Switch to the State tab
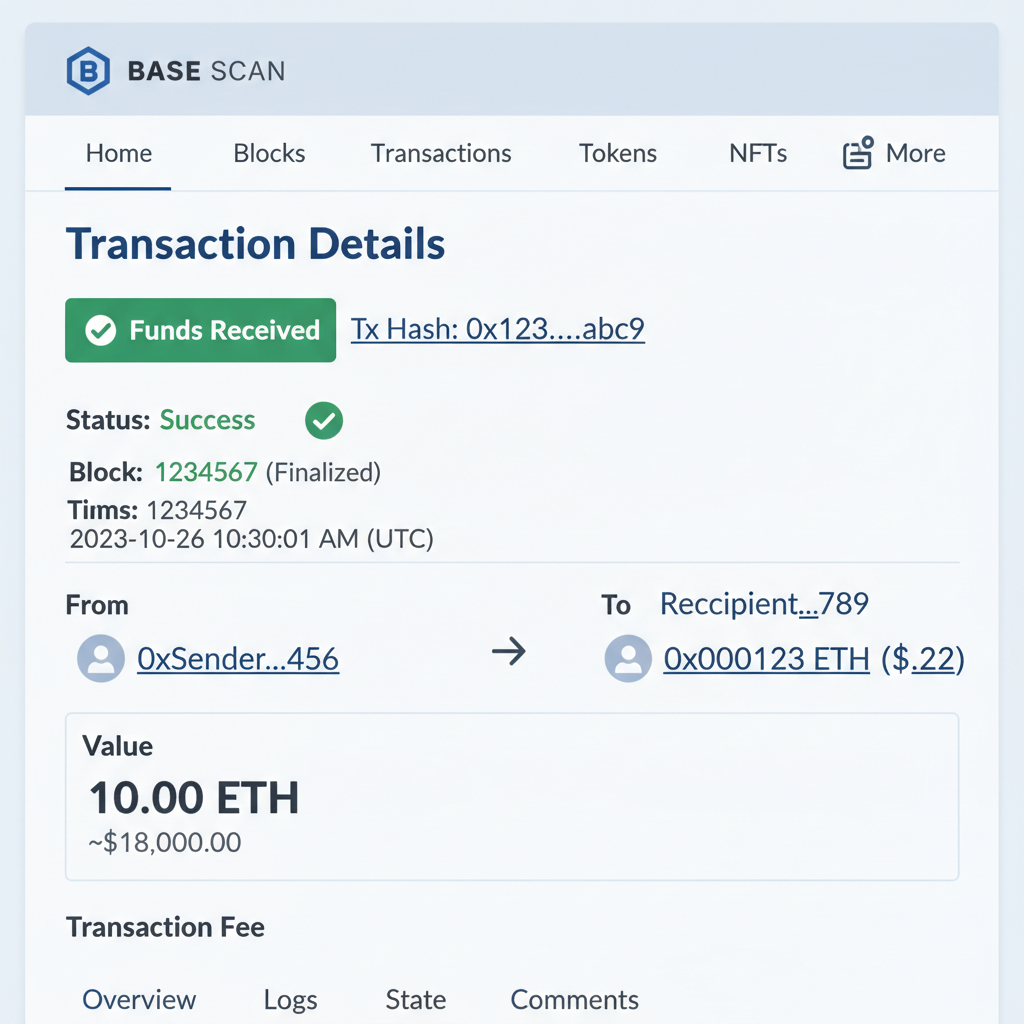 click(415, 999)
